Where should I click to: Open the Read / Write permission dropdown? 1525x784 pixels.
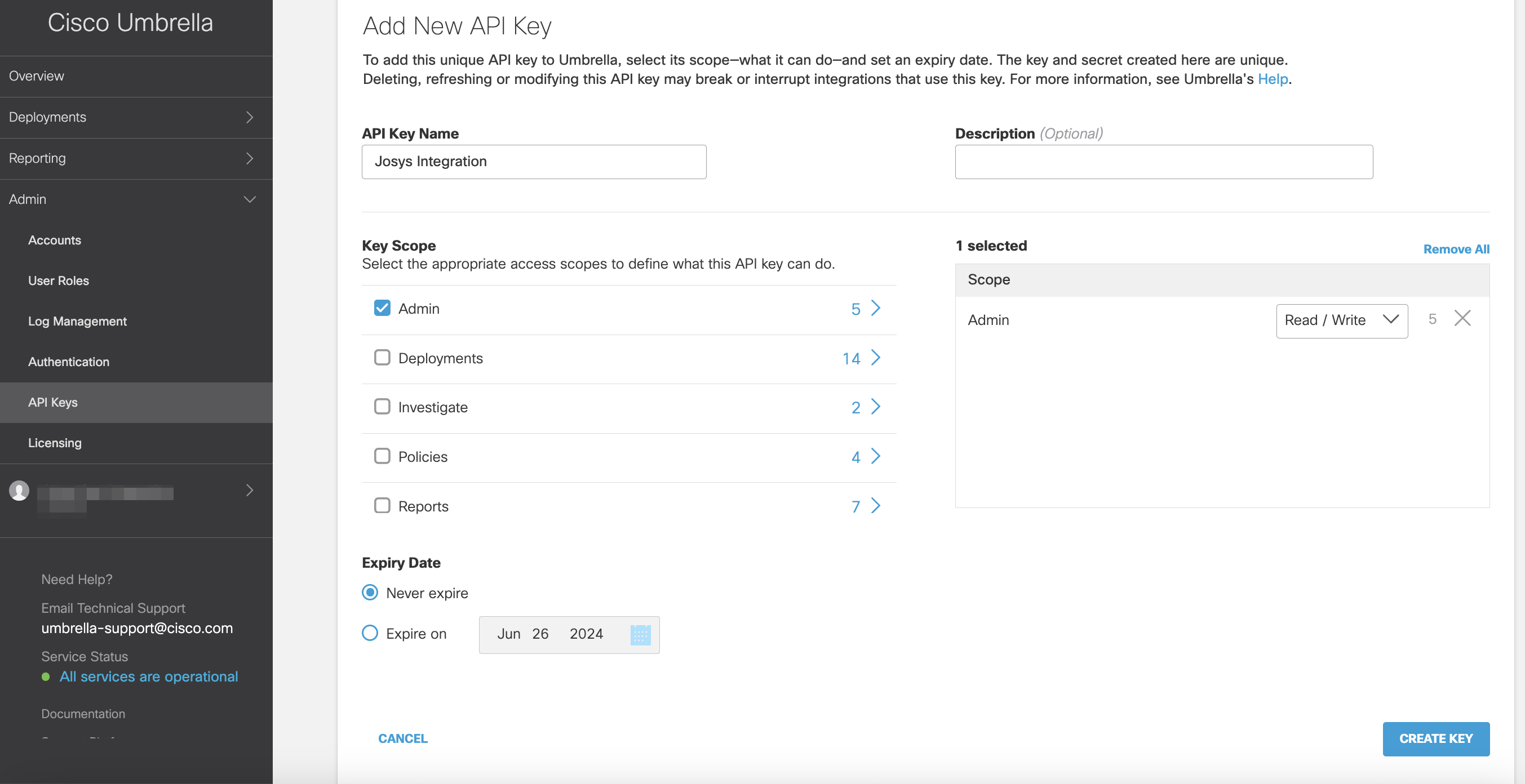coord(1341,320)
